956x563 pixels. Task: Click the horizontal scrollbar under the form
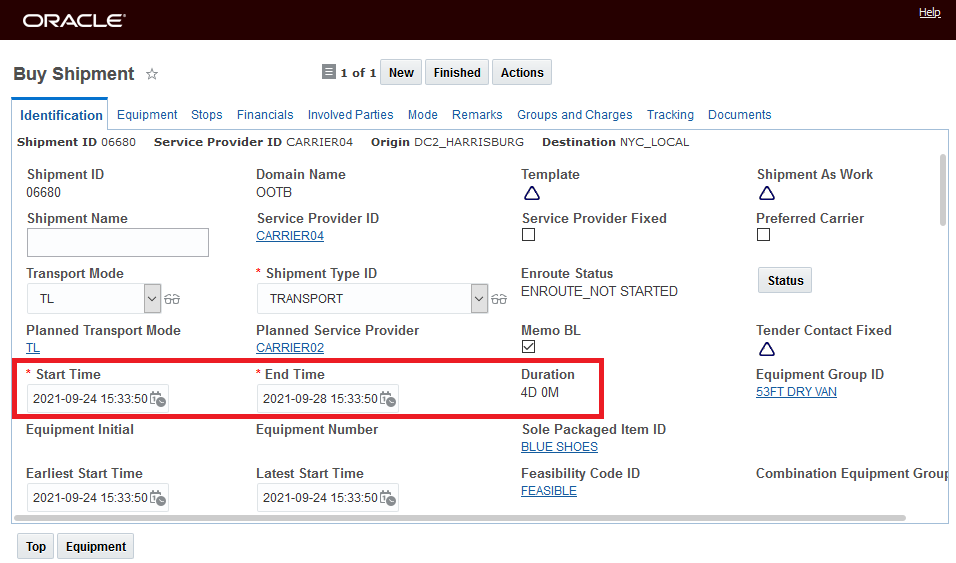[462, 519]
